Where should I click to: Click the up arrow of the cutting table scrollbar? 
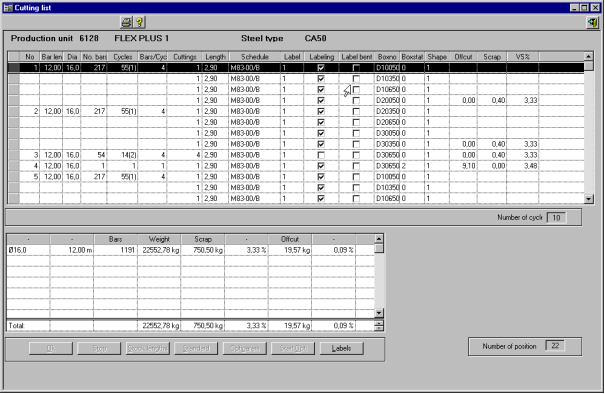[588, 56]
